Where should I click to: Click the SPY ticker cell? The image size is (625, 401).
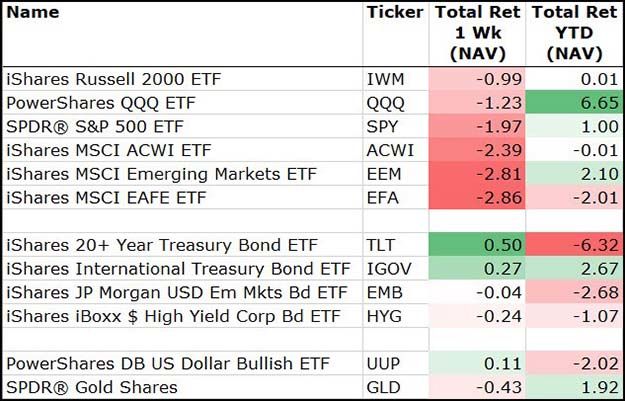tap(384, 126)
